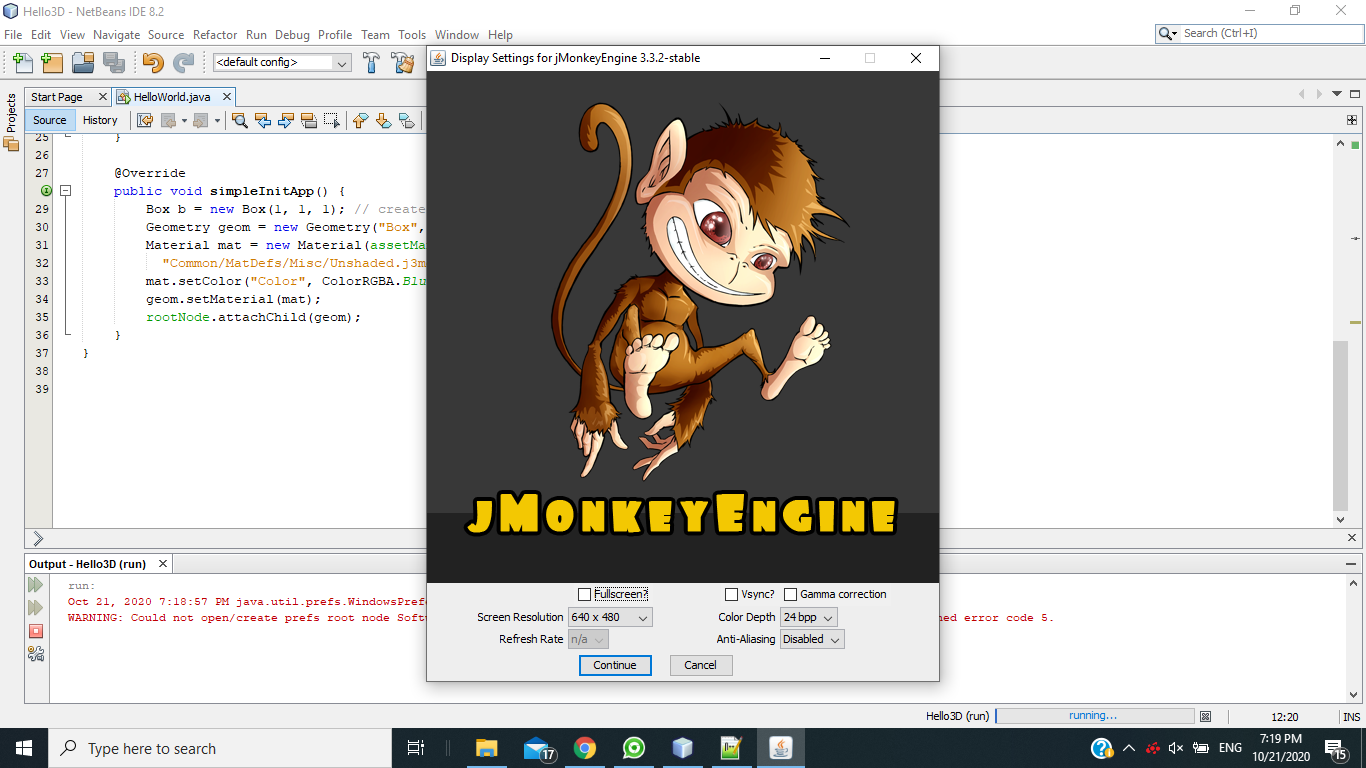Viewport: 1366px width, 768px height.
Task: Open the Debug menu
Action: [x=292, y=34]
